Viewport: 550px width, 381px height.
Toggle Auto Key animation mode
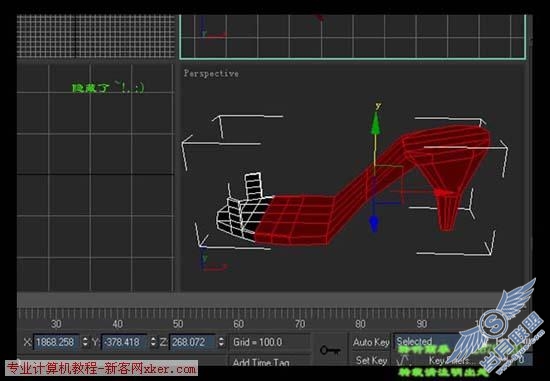tap(371, 342)
